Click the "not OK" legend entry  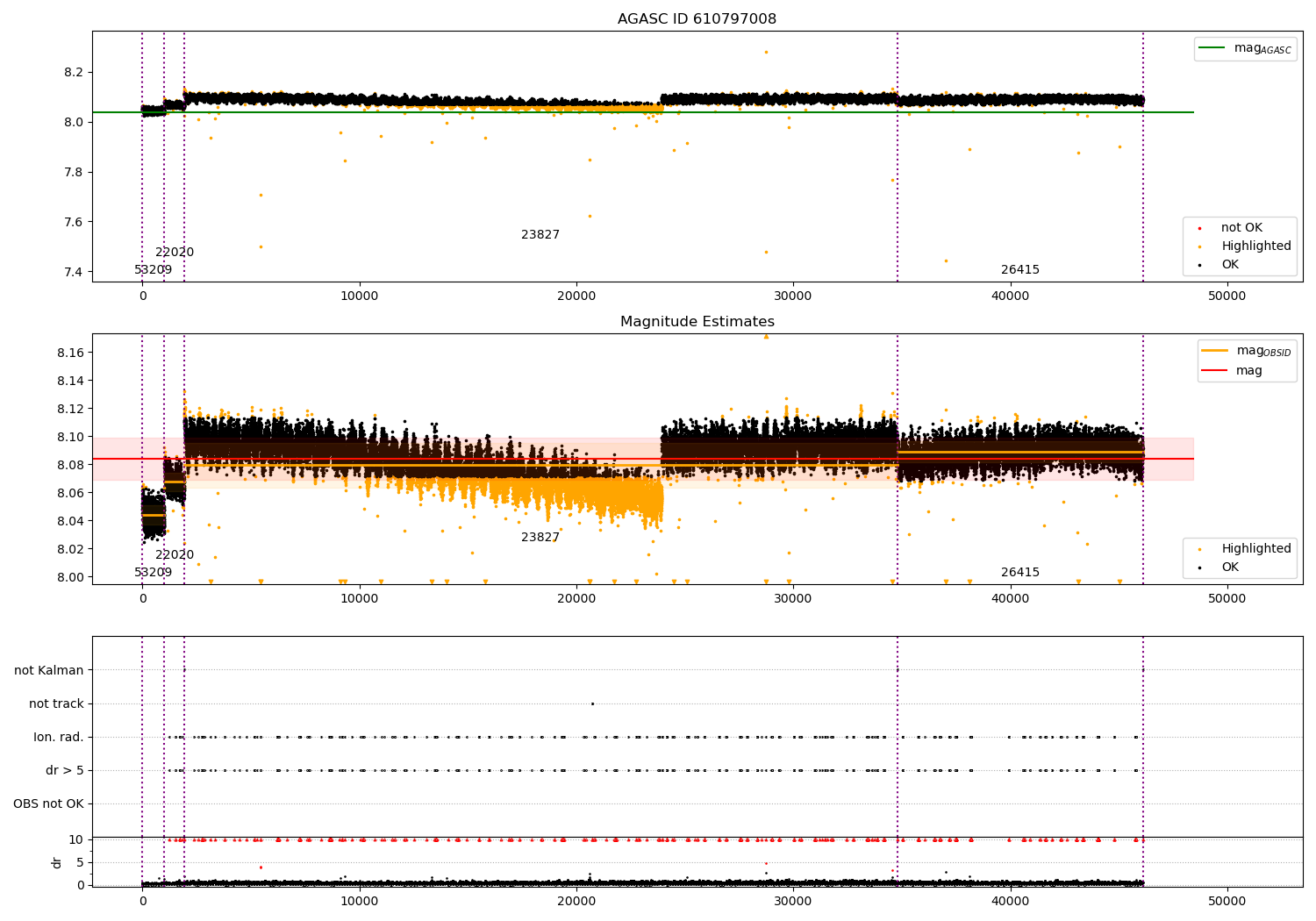tap(1241, 228)
